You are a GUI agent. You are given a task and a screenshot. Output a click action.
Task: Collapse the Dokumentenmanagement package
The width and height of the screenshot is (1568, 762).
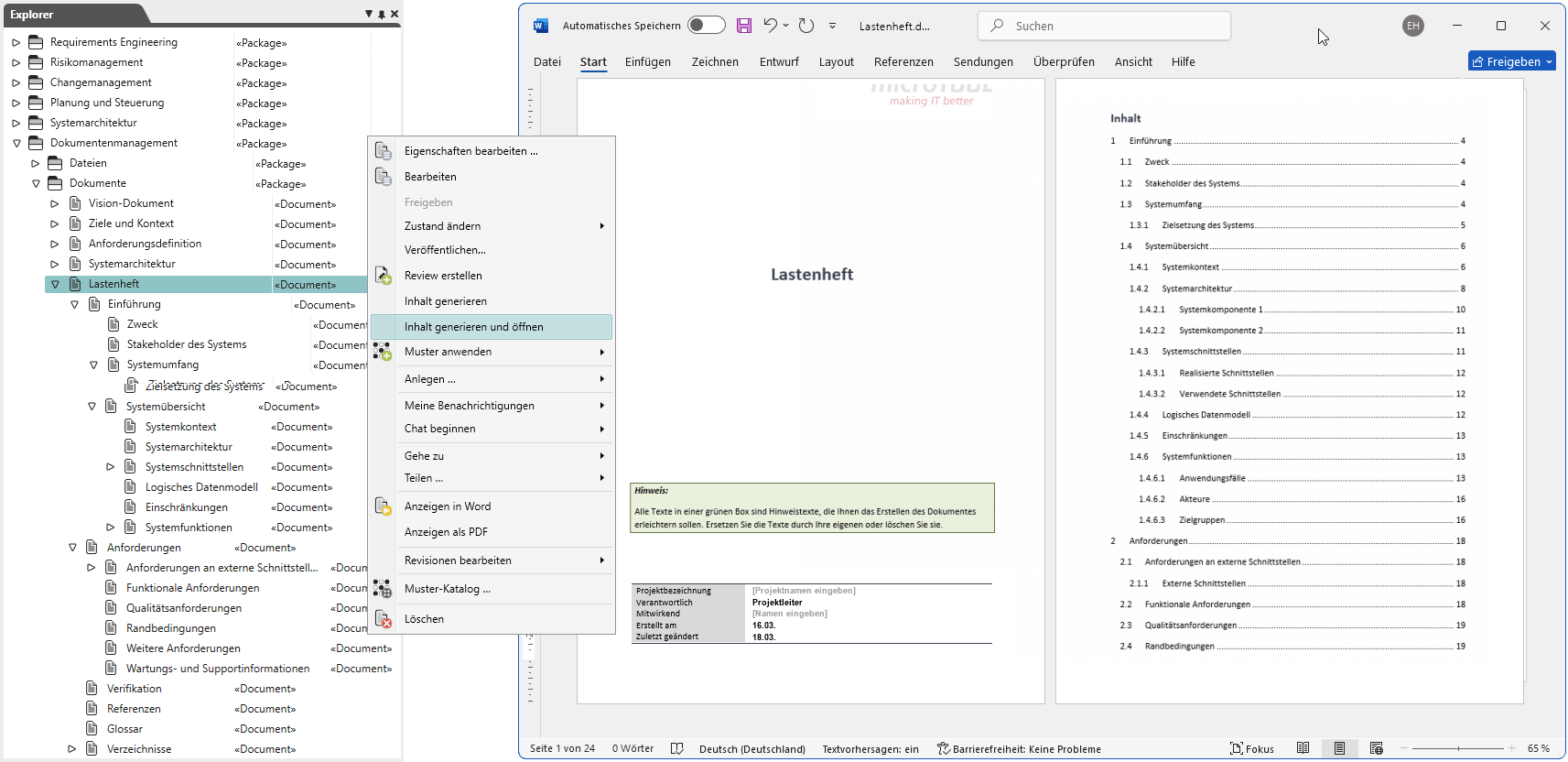pos(16,143)
